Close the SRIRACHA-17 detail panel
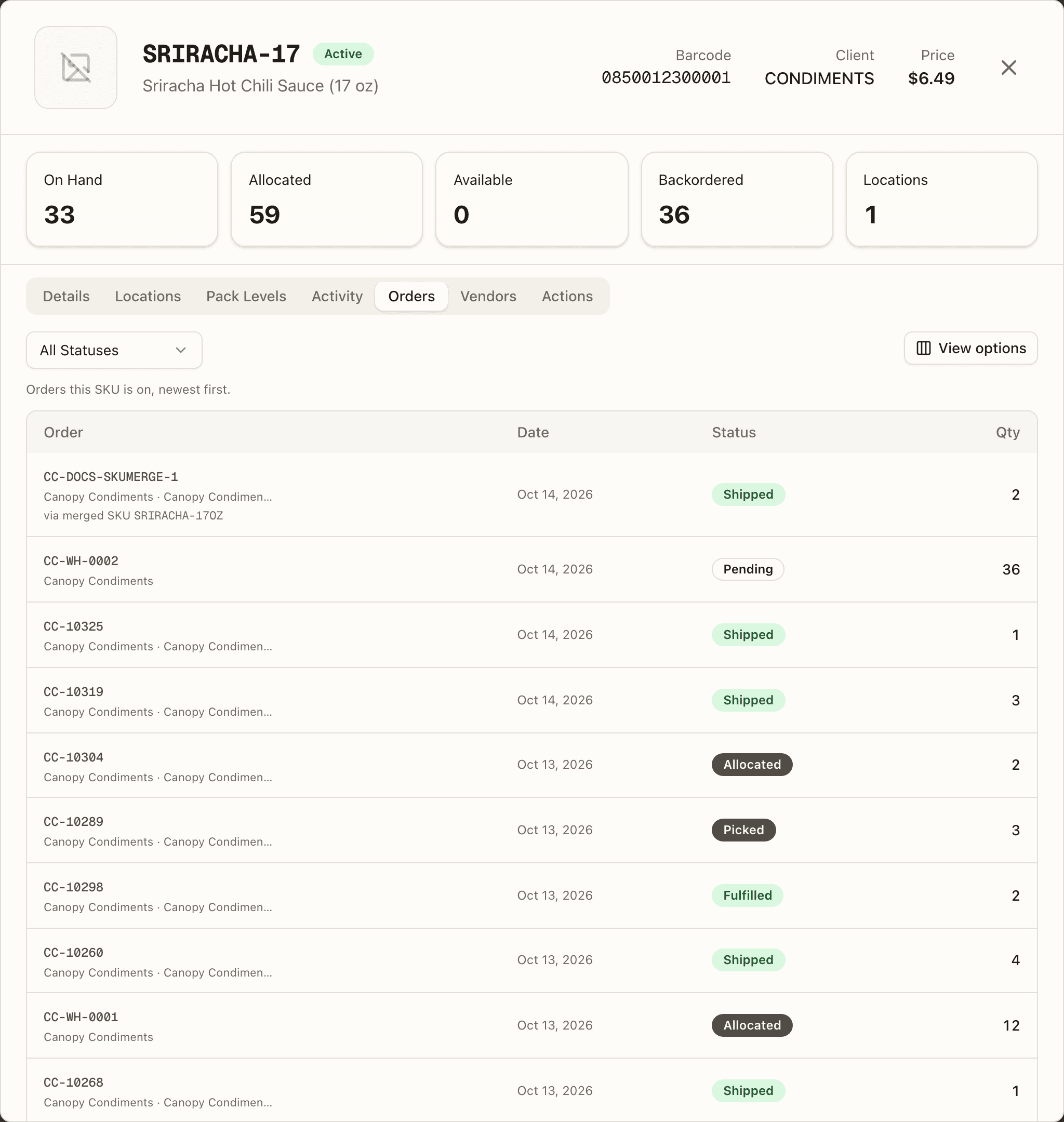This screenshot has height=1122, width=1064. click(1008, 68)
